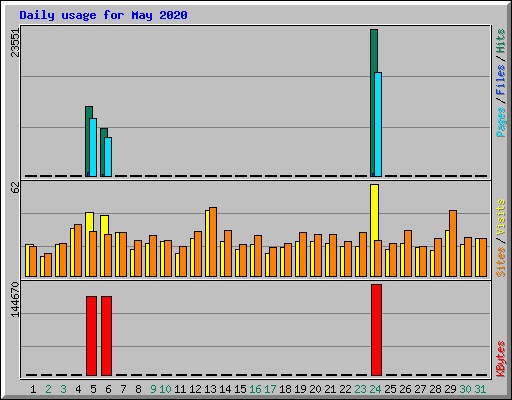Select the orange sites bar on day 13
Screen dimensions: 512x400
[213, 242]
